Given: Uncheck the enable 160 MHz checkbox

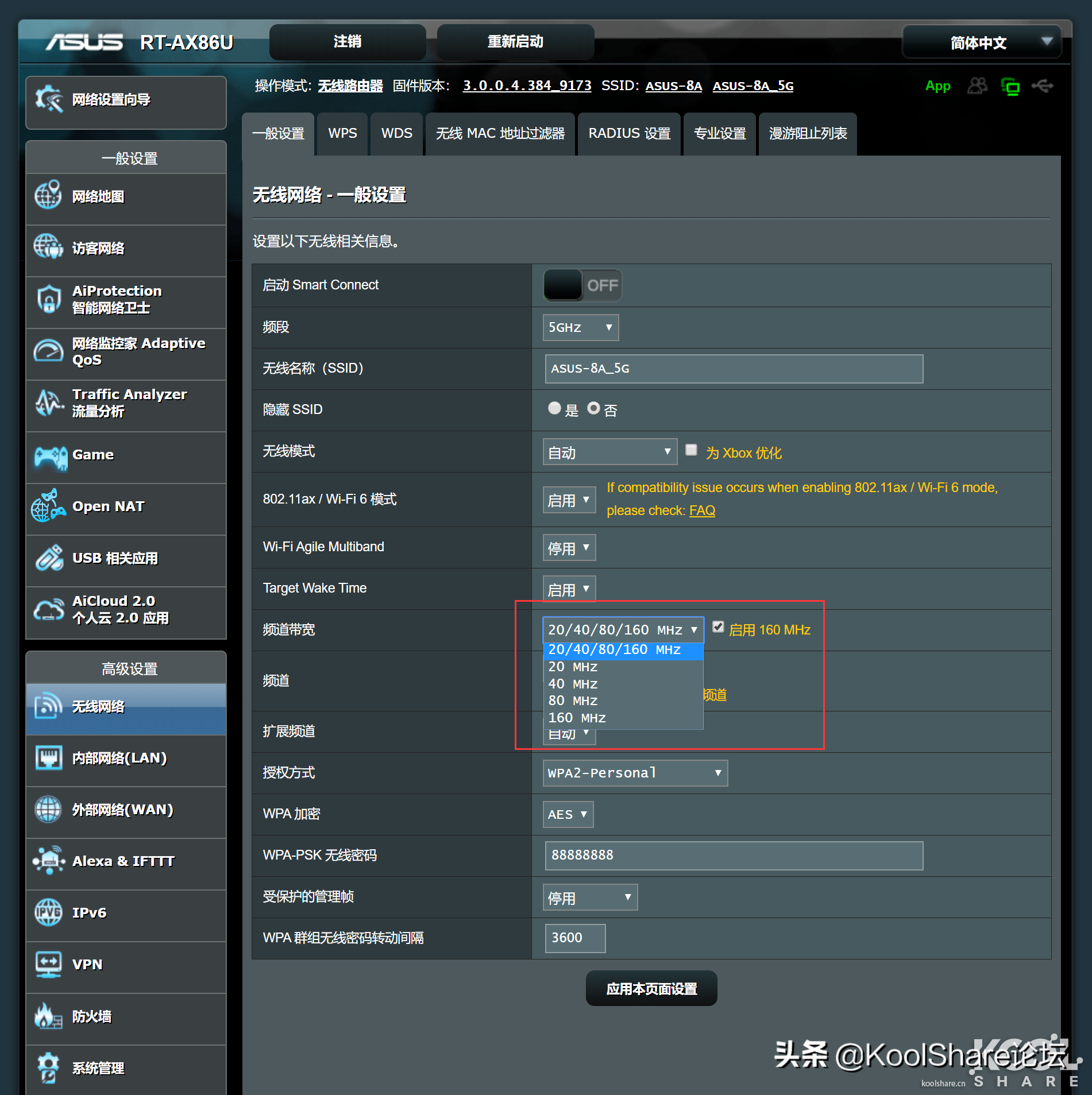Looking at the screenshot, I should point(718,627).
